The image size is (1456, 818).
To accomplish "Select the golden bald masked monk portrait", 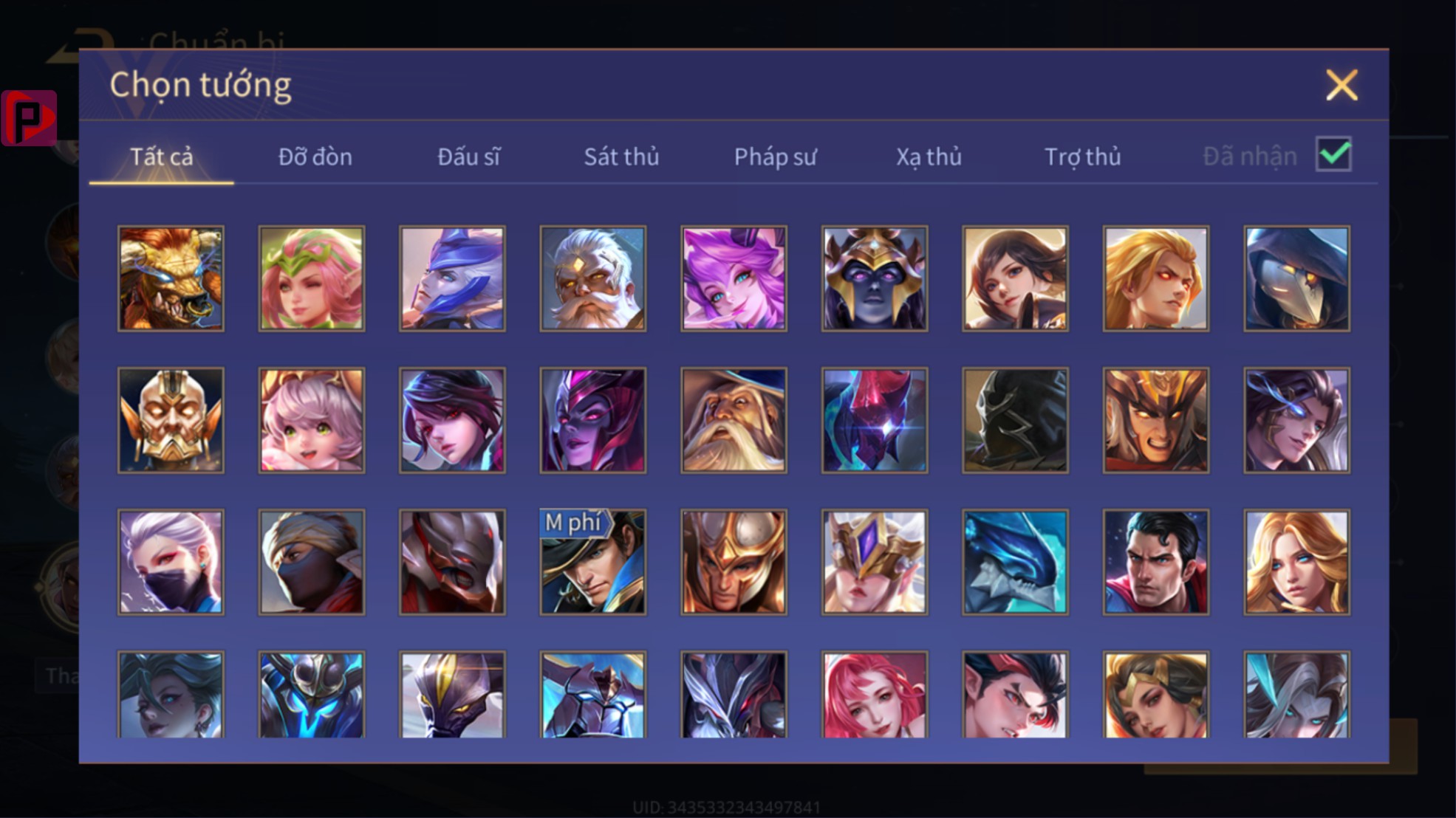I will 171,420.
